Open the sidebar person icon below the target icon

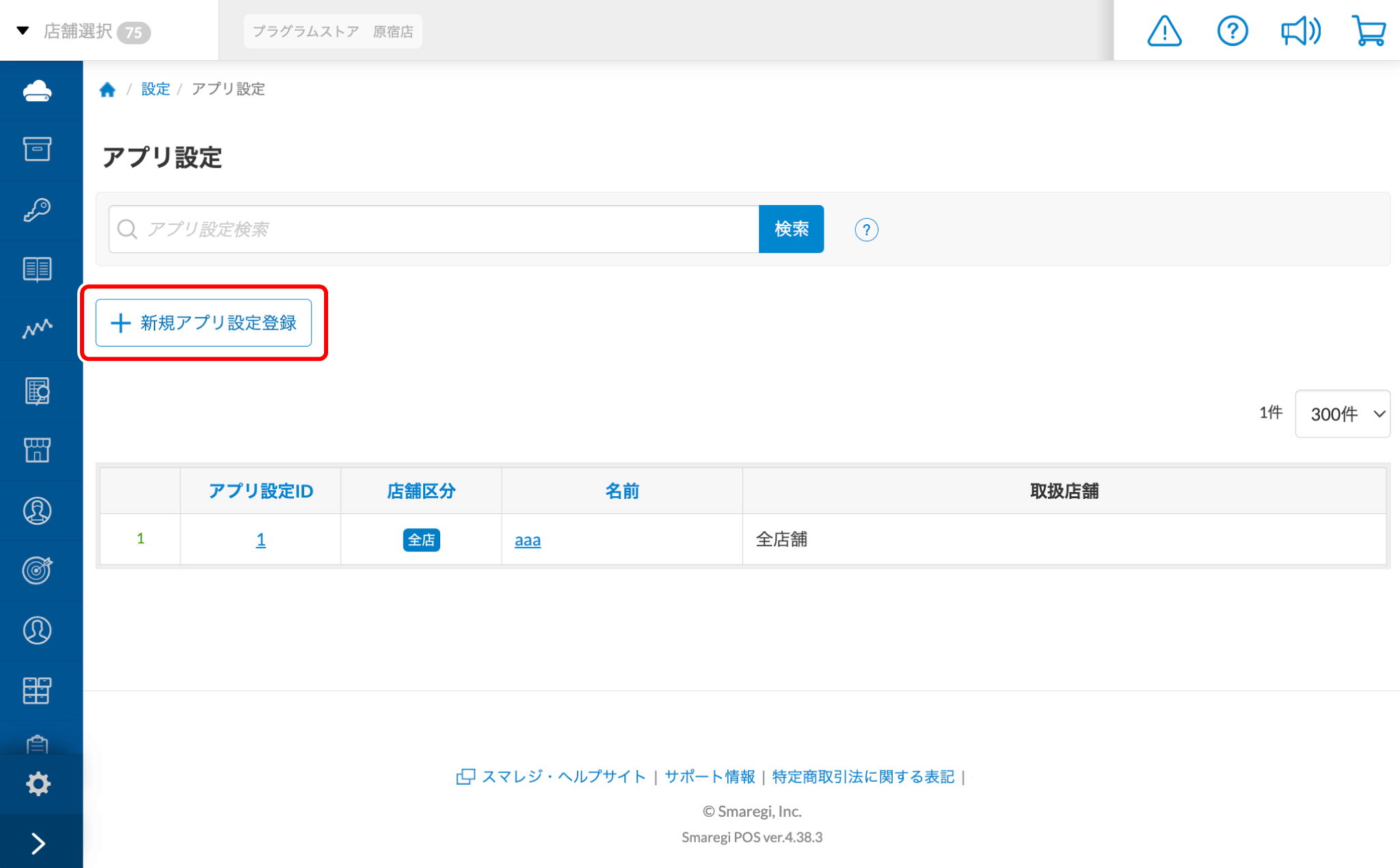pyautogui.click(x=37, y=630)
